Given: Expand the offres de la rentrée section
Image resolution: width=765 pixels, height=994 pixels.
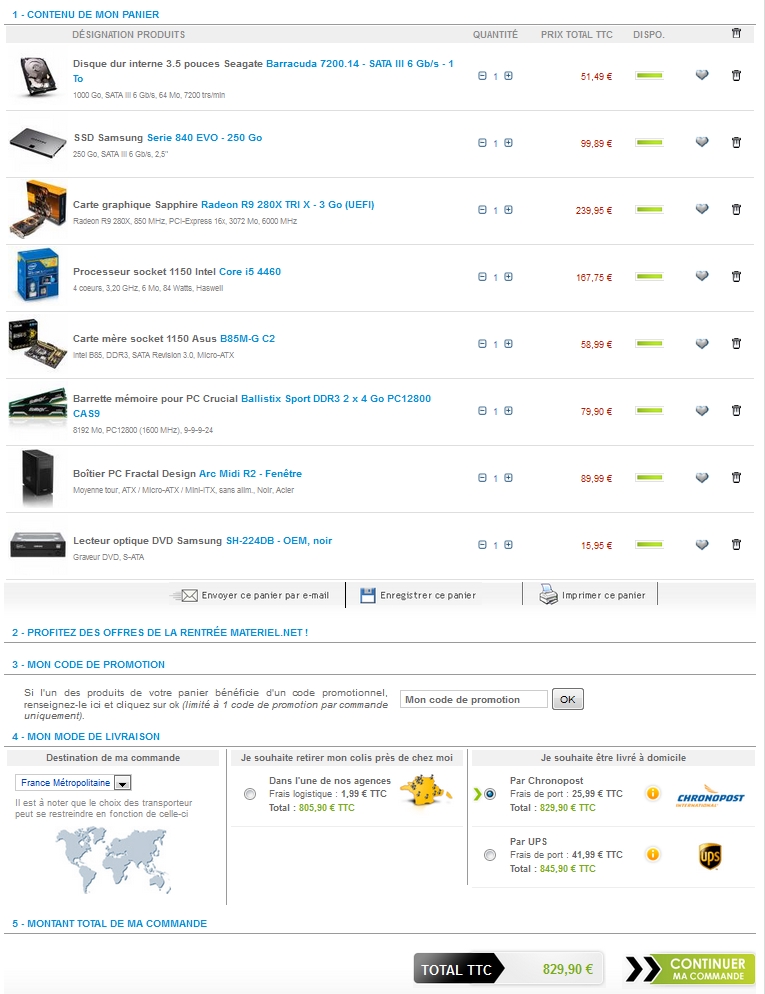Looking at the screenshot, I should click(x=160, y=633).
